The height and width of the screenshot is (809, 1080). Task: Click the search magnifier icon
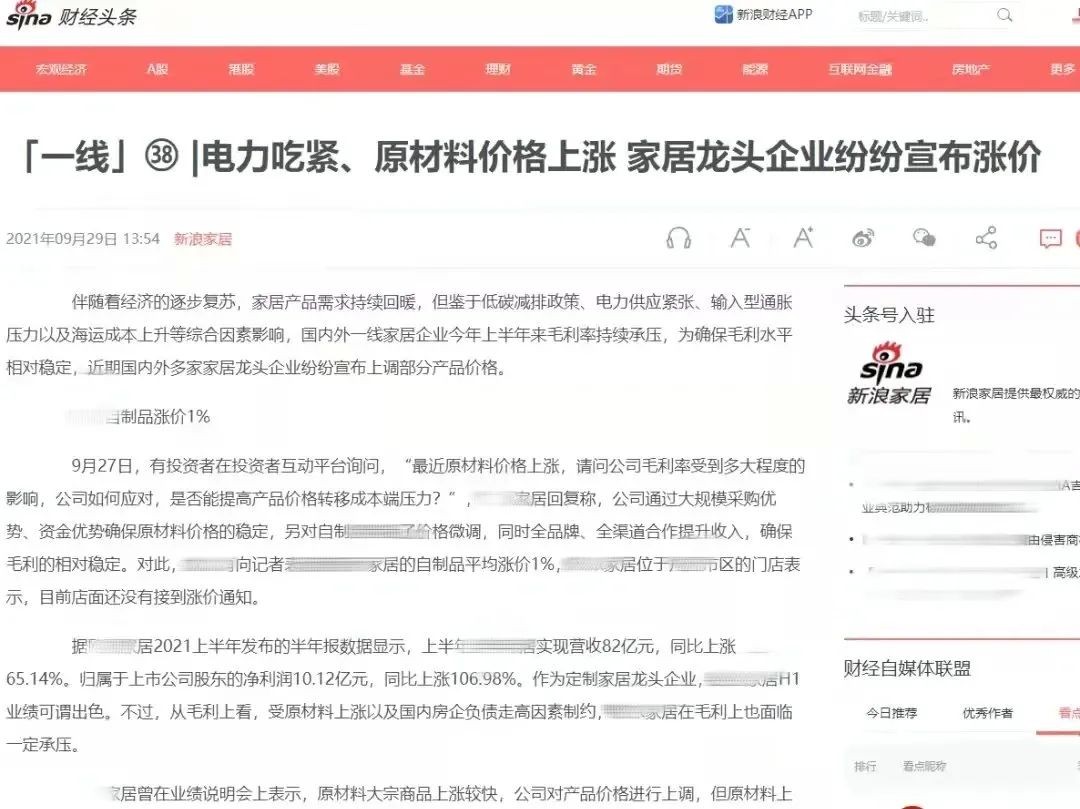click(1005, 15)
